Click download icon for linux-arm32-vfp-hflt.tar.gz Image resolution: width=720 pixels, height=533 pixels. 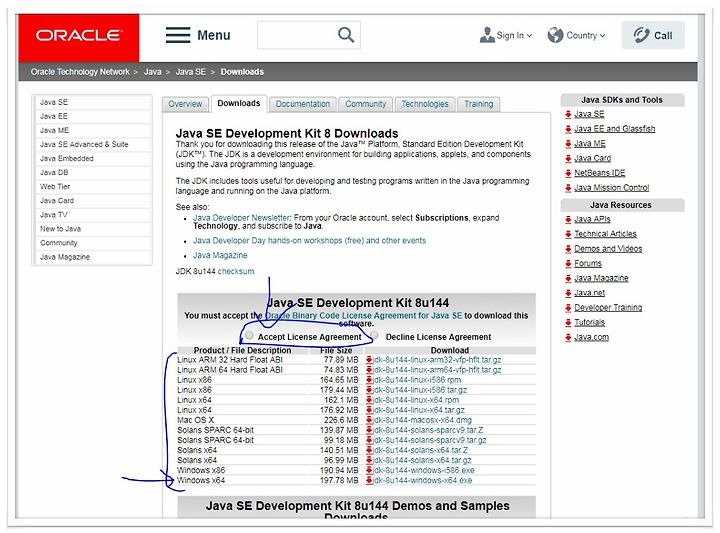click(x=369, y=359)
